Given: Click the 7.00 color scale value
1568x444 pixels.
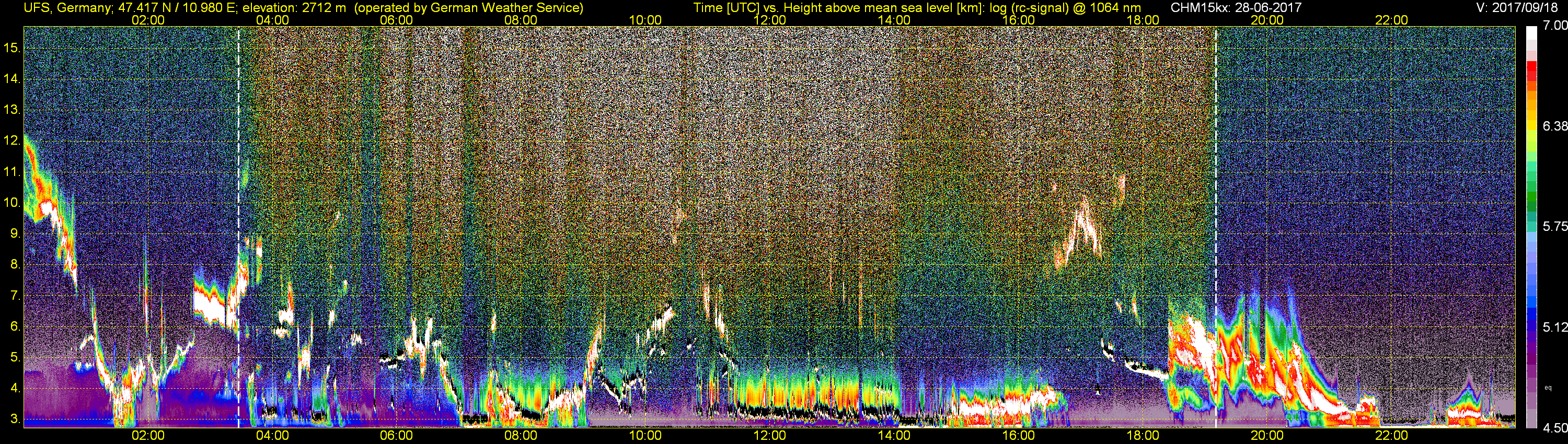Looking at the screenshot, I should tap(1555, 26).
